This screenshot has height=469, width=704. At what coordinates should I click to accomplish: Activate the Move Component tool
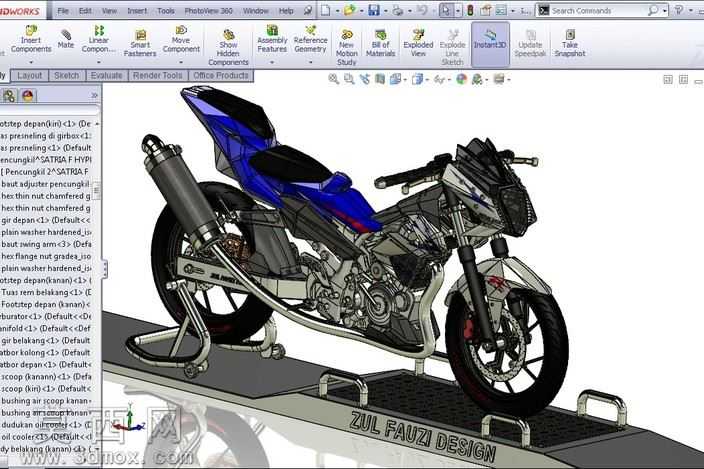(x=181, y=39)
